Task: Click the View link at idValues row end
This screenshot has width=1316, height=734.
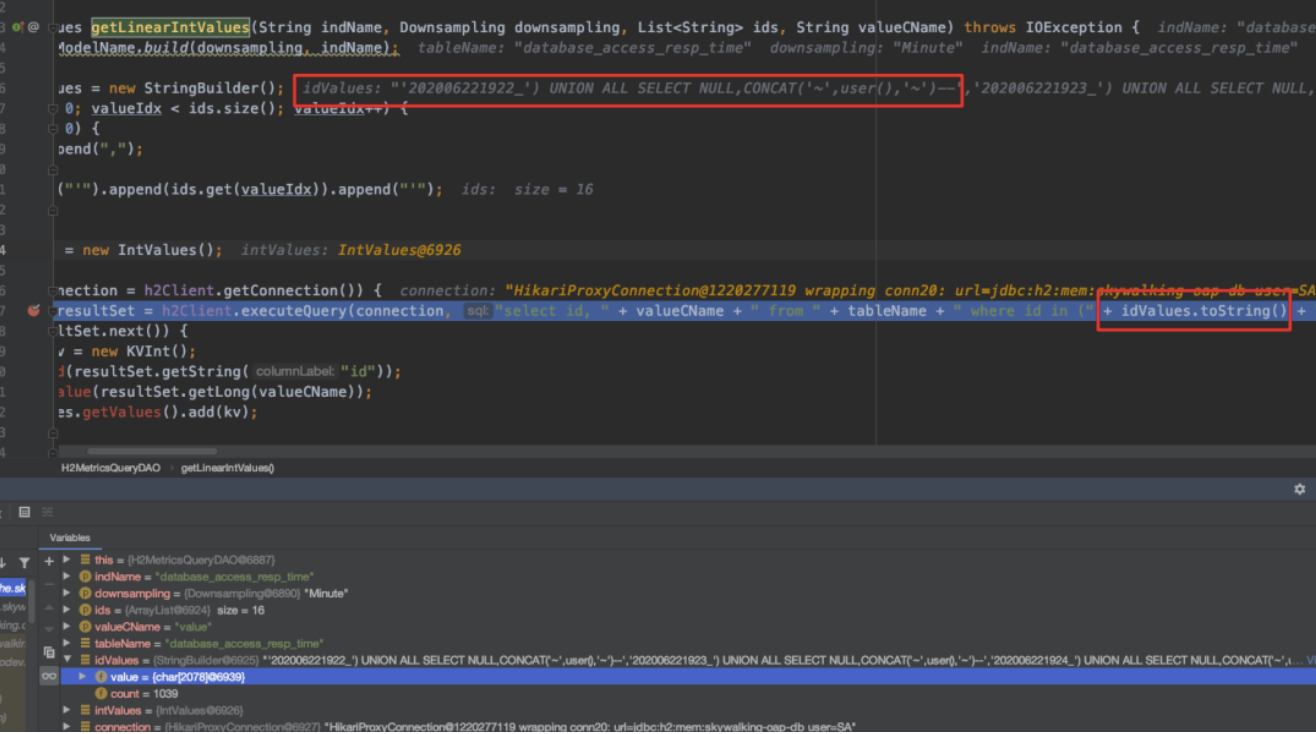Action: coord(1309,660)
